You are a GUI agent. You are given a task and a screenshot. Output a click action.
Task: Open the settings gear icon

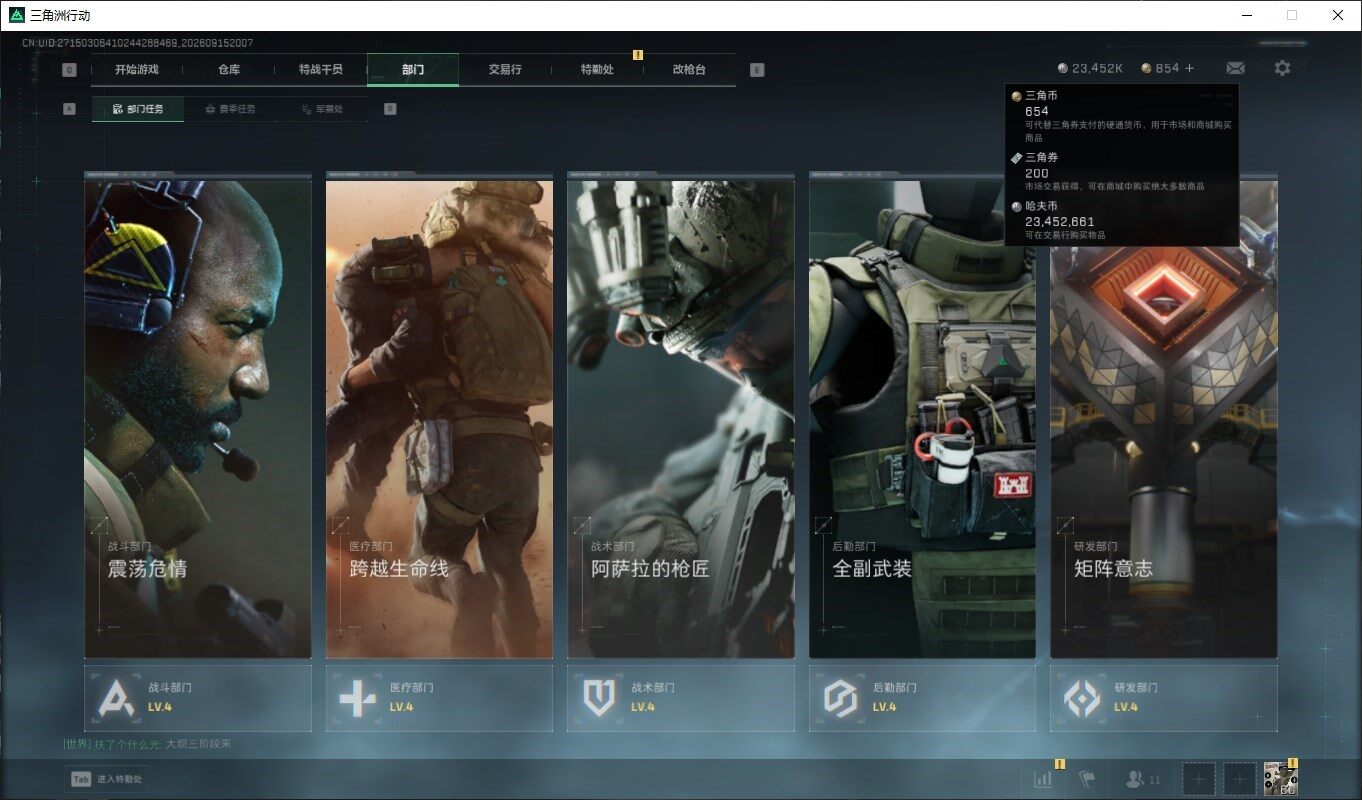click(1282, 68)
